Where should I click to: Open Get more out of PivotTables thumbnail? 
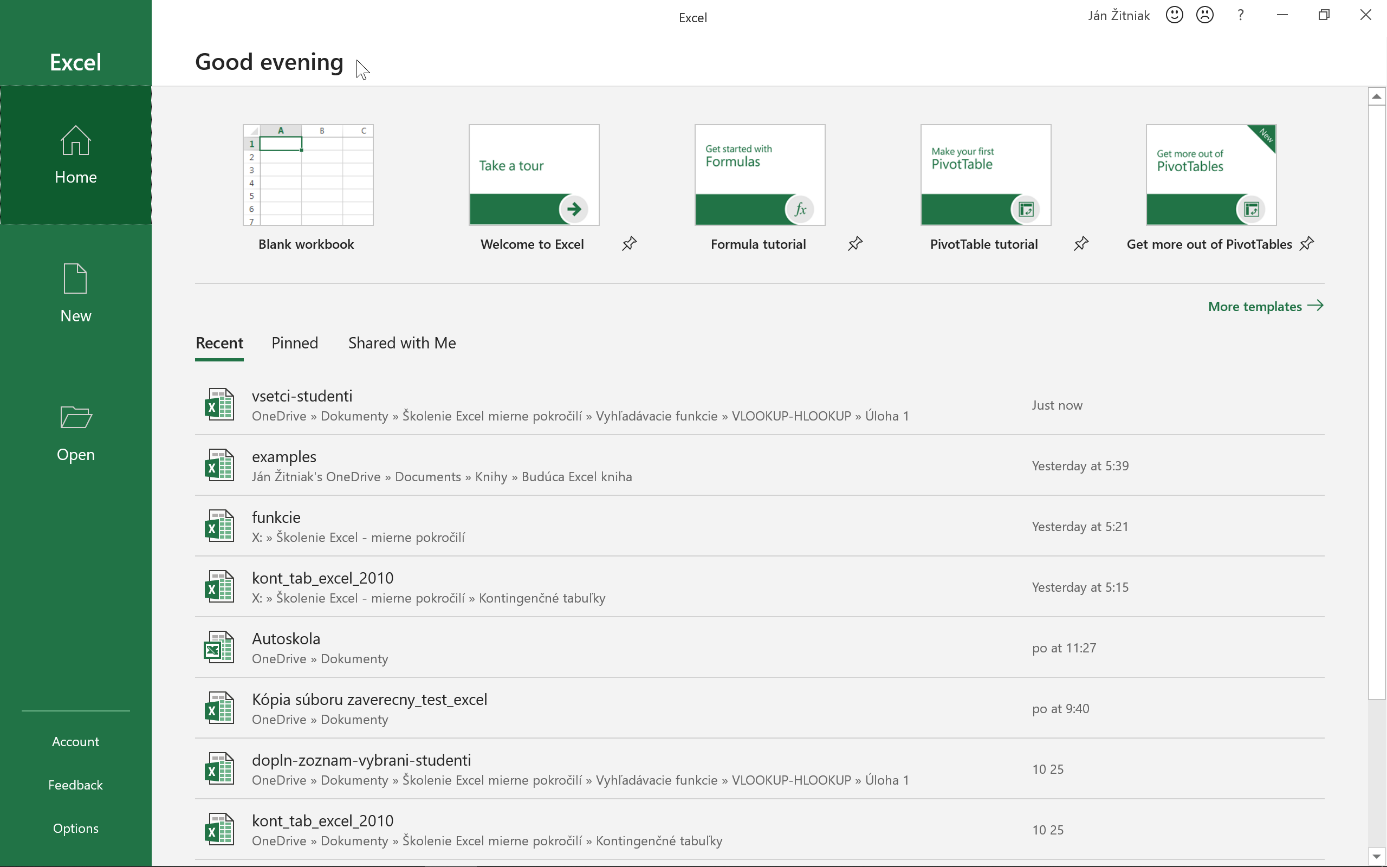(1211, 175)
